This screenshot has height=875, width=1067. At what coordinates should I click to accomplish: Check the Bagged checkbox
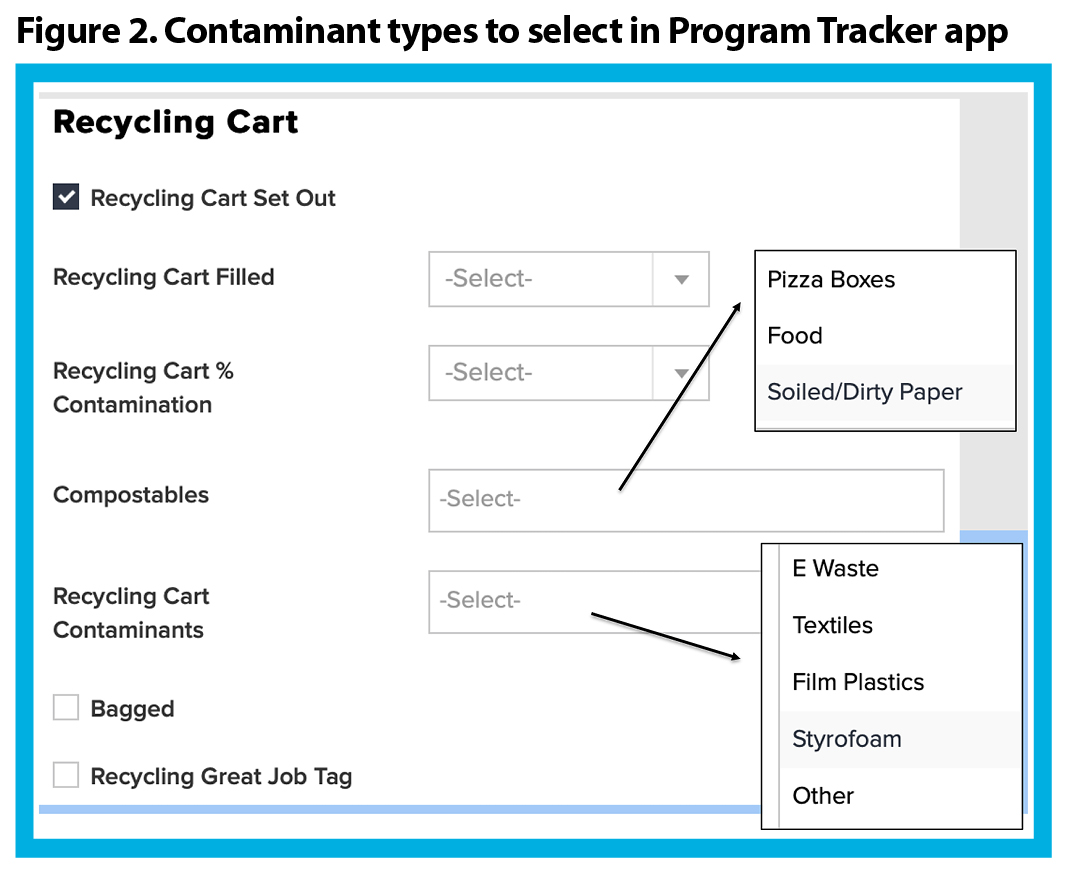66,707
